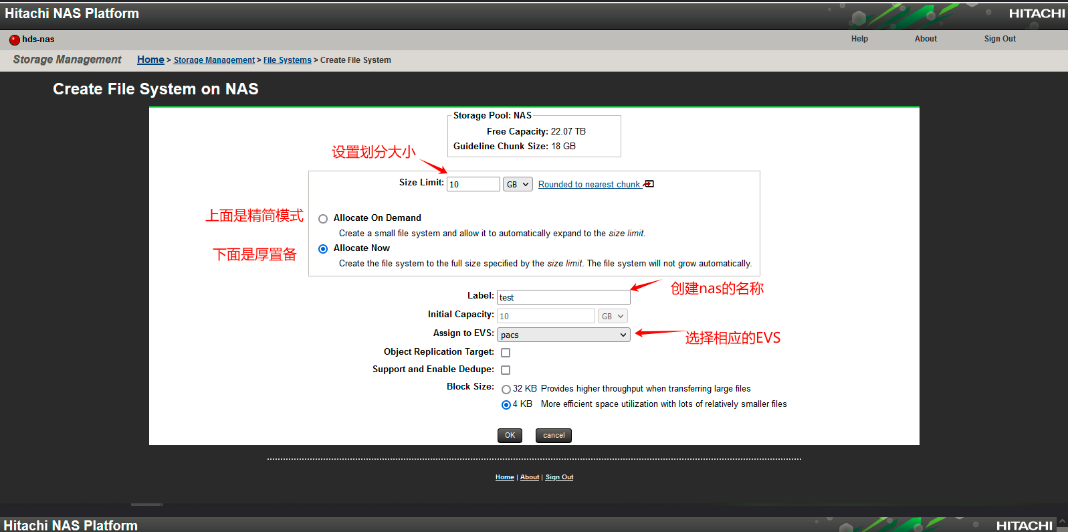The height and width of the screenshot is (532, 1068).
Task: Open the Assign to EVS dropdown
Action: click(563, 334)
